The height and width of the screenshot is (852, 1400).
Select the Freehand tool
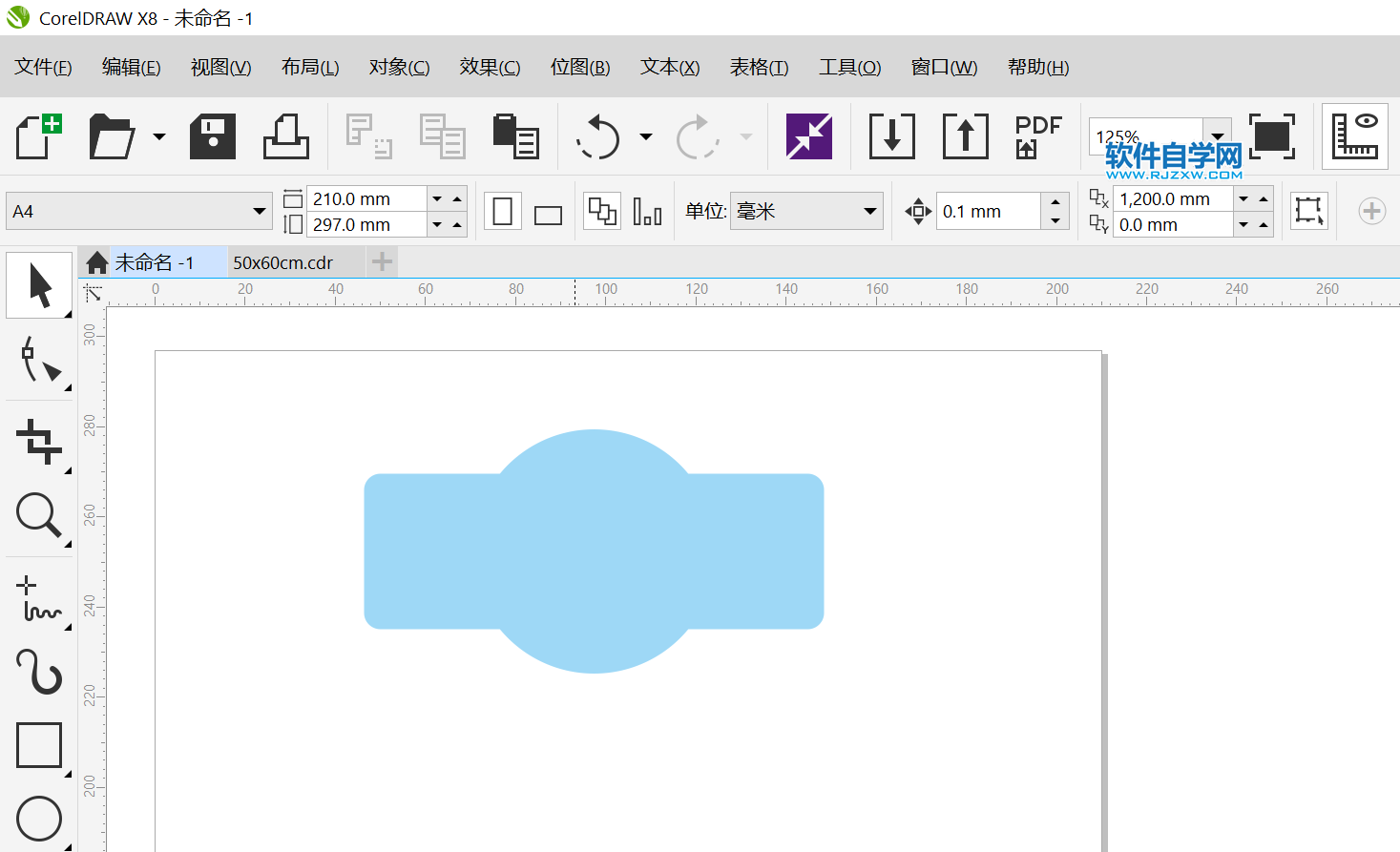click(39, 599)
